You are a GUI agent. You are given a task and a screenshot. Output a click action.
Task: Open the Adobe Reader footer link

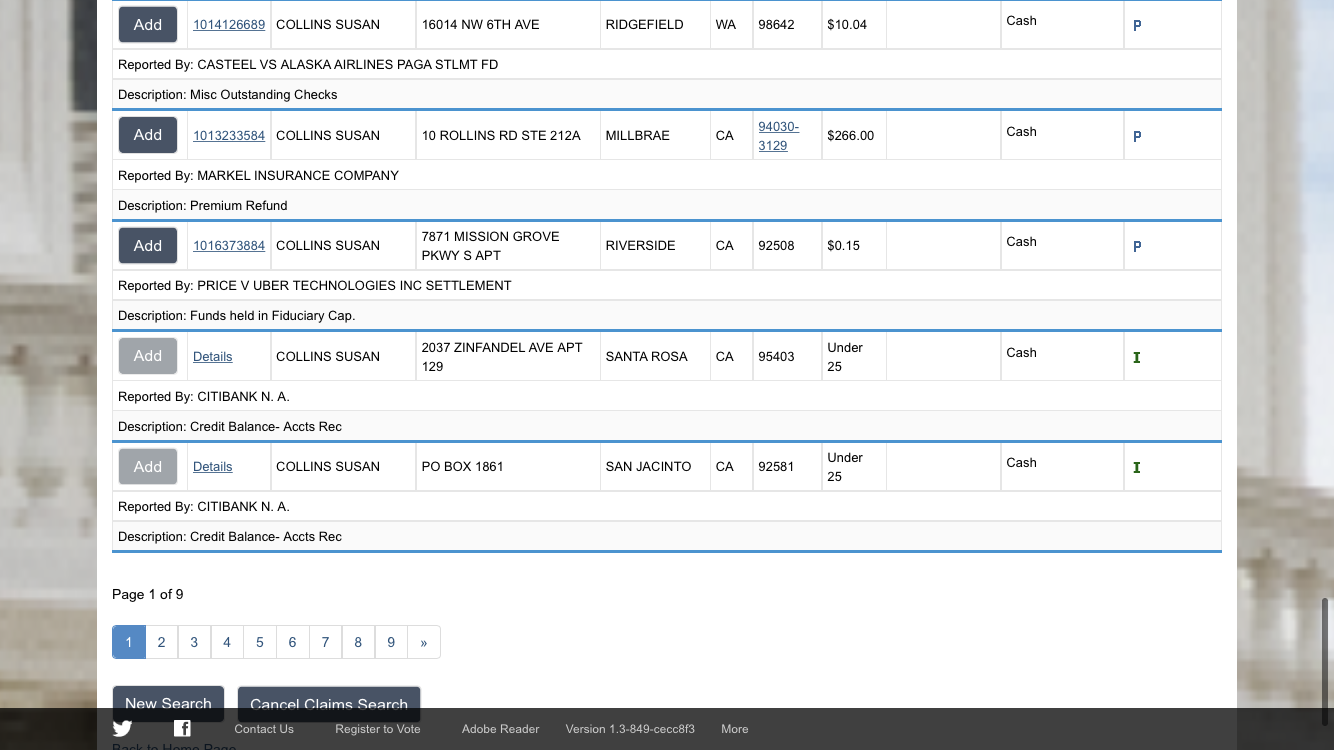(500, 729)
